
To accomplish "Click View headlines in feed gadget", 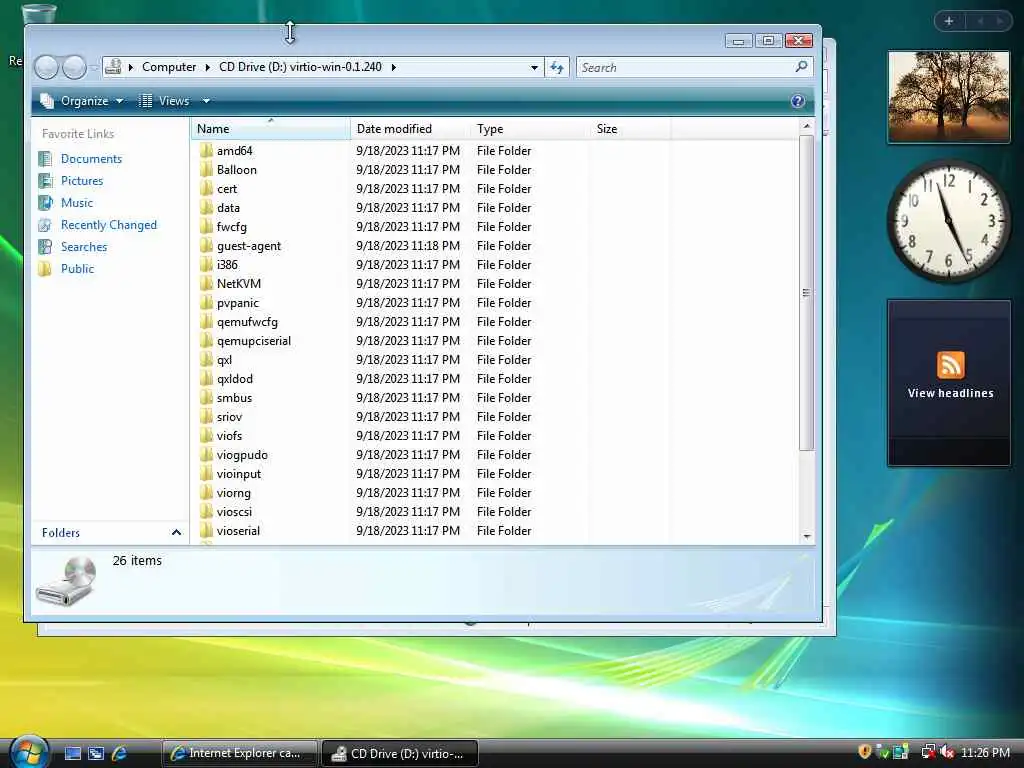I will click(950, 393).
